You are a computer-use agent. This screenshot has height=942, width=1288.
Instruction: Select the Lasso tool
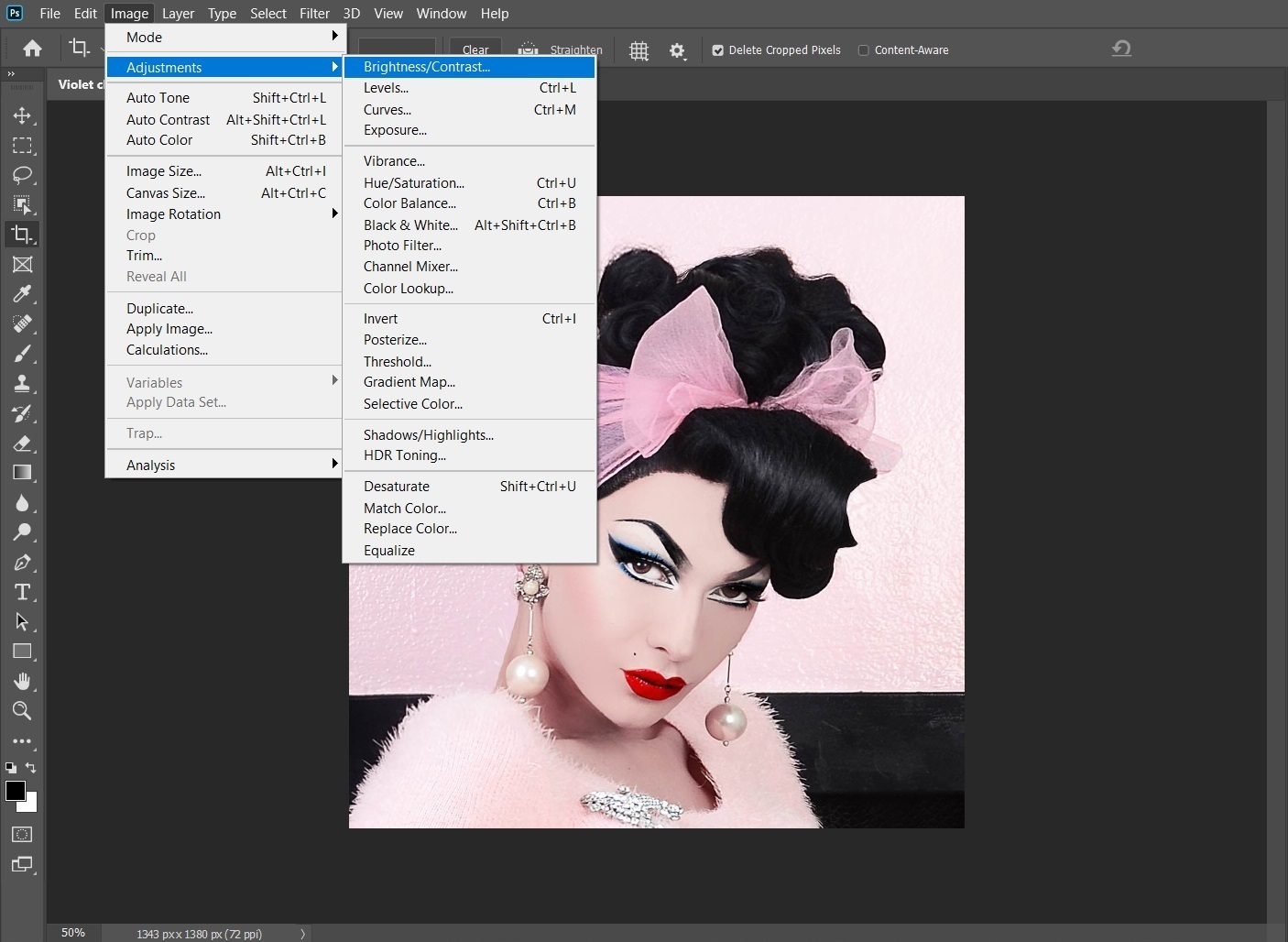click(x=22, y=175)
